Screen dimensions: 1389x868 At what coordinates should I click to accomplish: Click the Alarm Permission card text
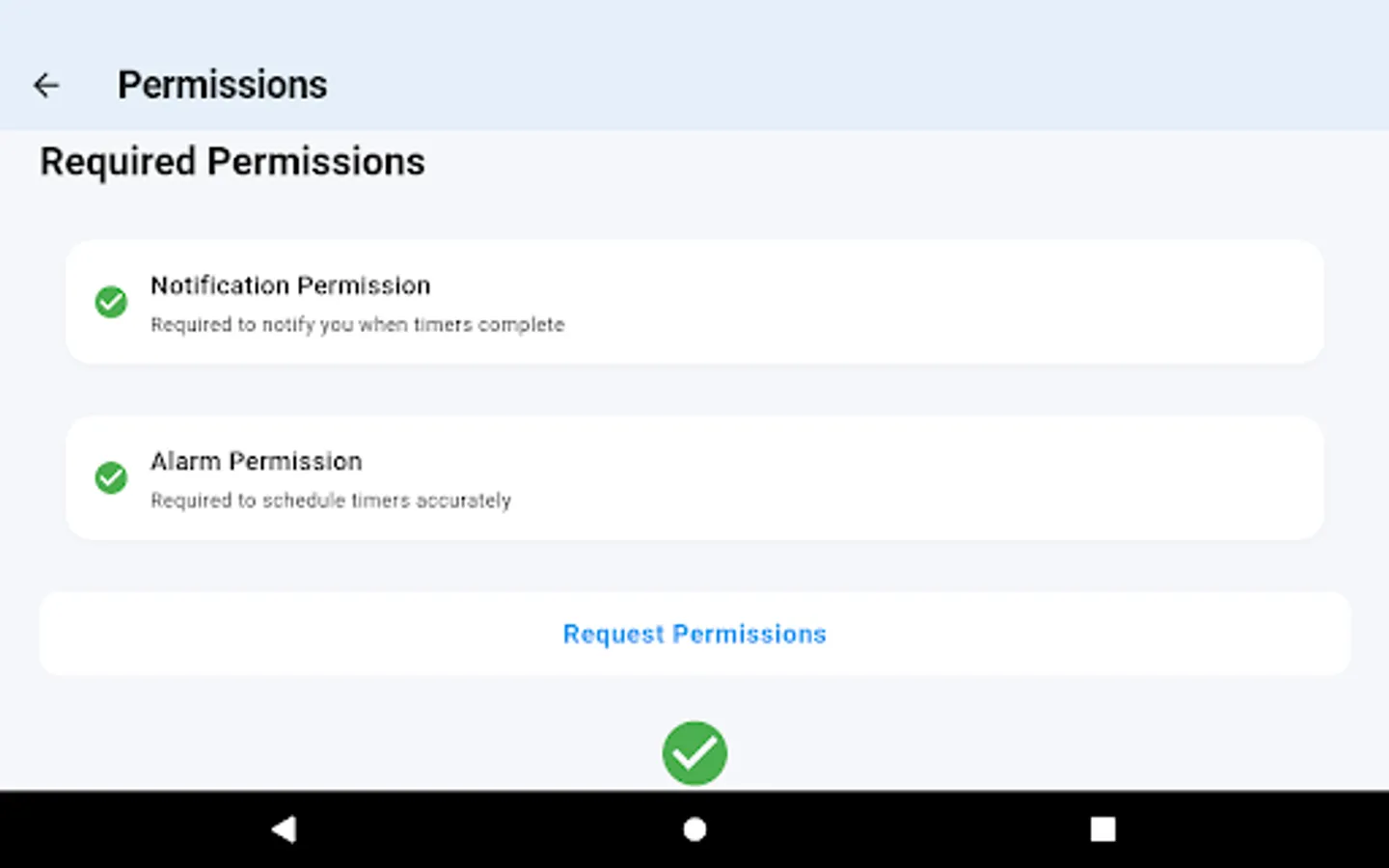[256, 461]
